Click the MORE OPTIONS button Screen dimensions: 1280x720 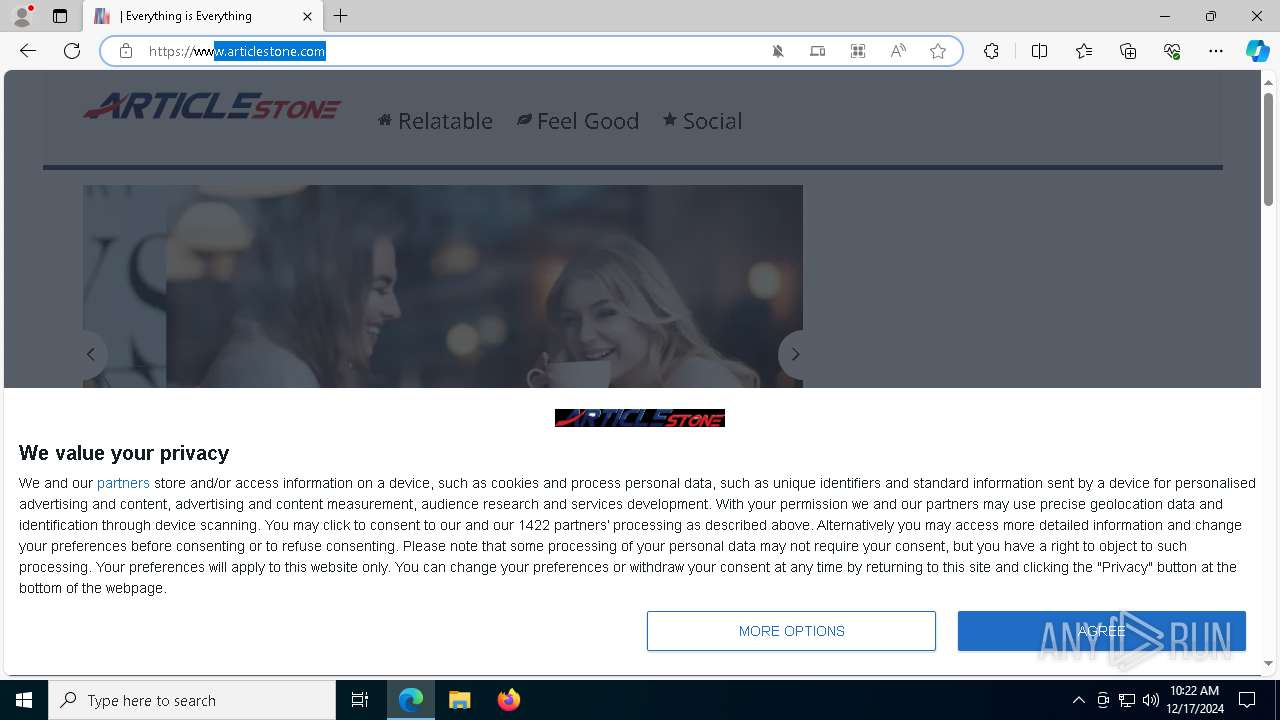click(791, 631)
